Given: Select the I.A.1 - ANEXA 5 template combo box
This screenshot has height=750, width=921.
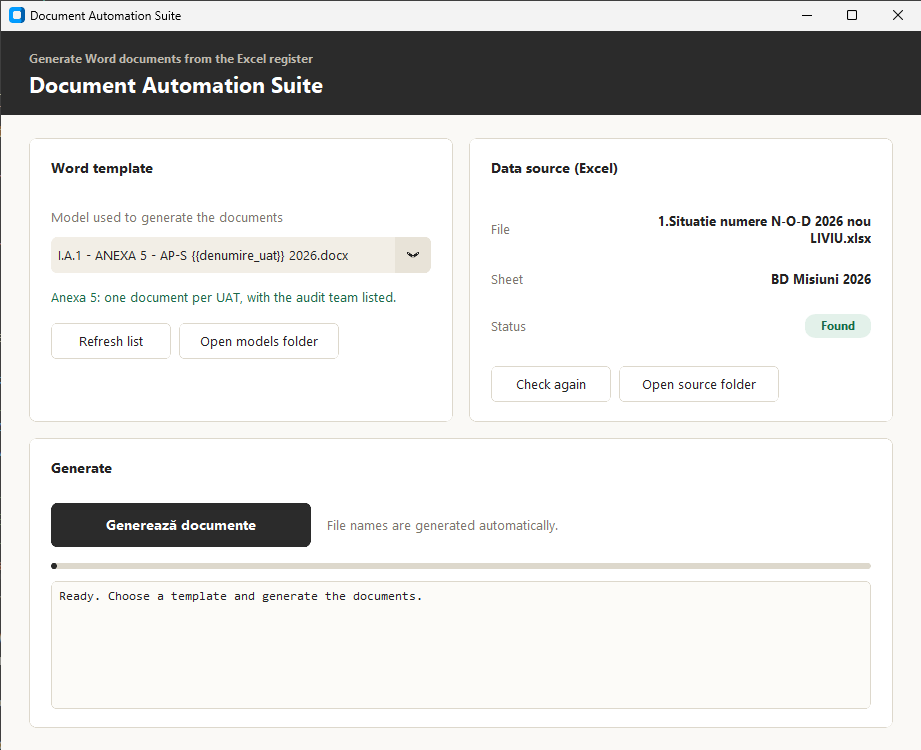Looking at the screenshot, I should (x=241, y=255).
